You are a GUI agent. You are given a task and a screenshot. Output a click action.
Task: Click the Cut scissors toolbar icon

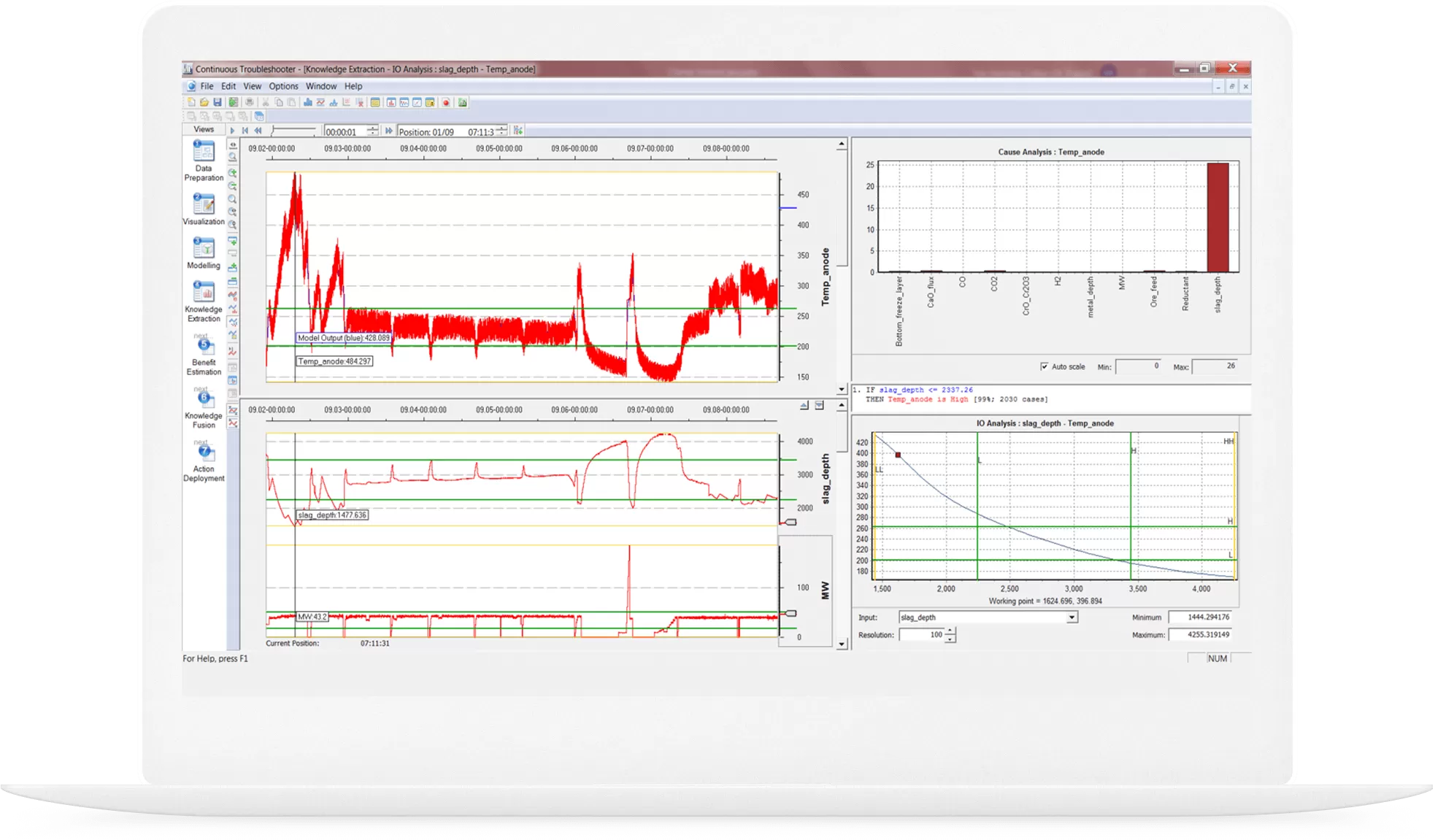click(x=266, y=102)
